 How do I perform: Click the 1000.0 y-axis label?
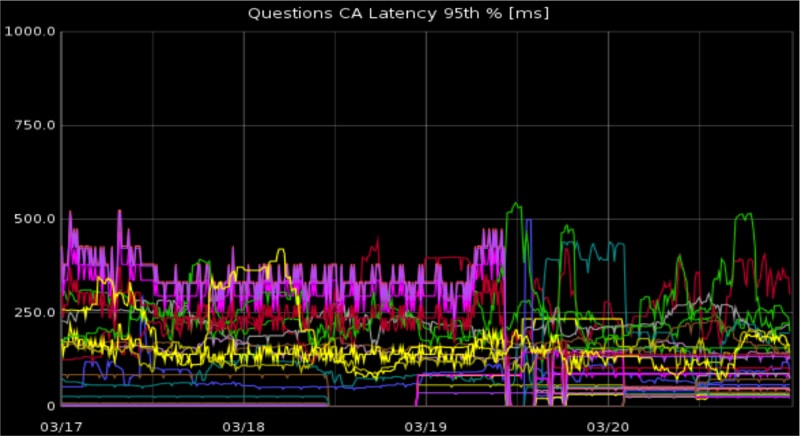29,32
